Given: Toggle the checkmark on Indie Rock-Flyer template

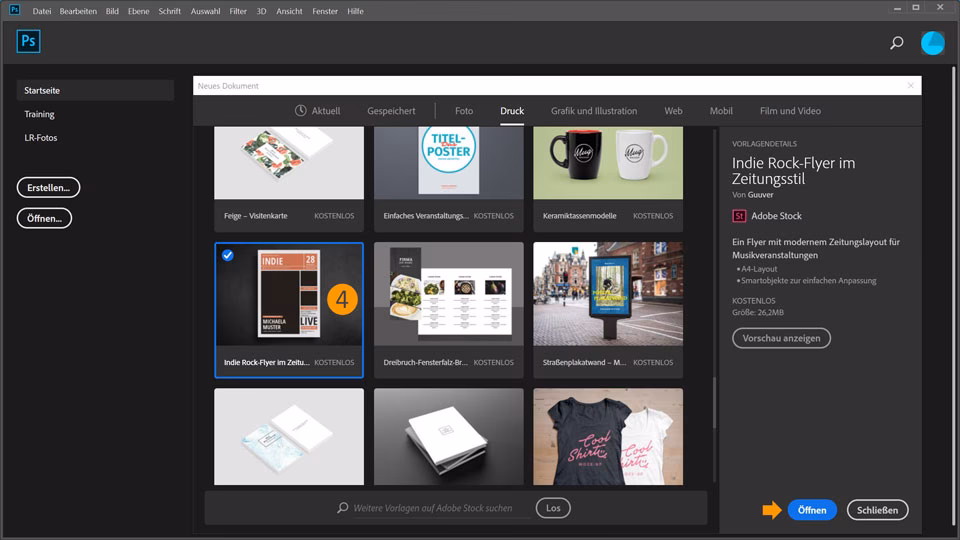Looking at the screenshot, I should coord(228,256).
